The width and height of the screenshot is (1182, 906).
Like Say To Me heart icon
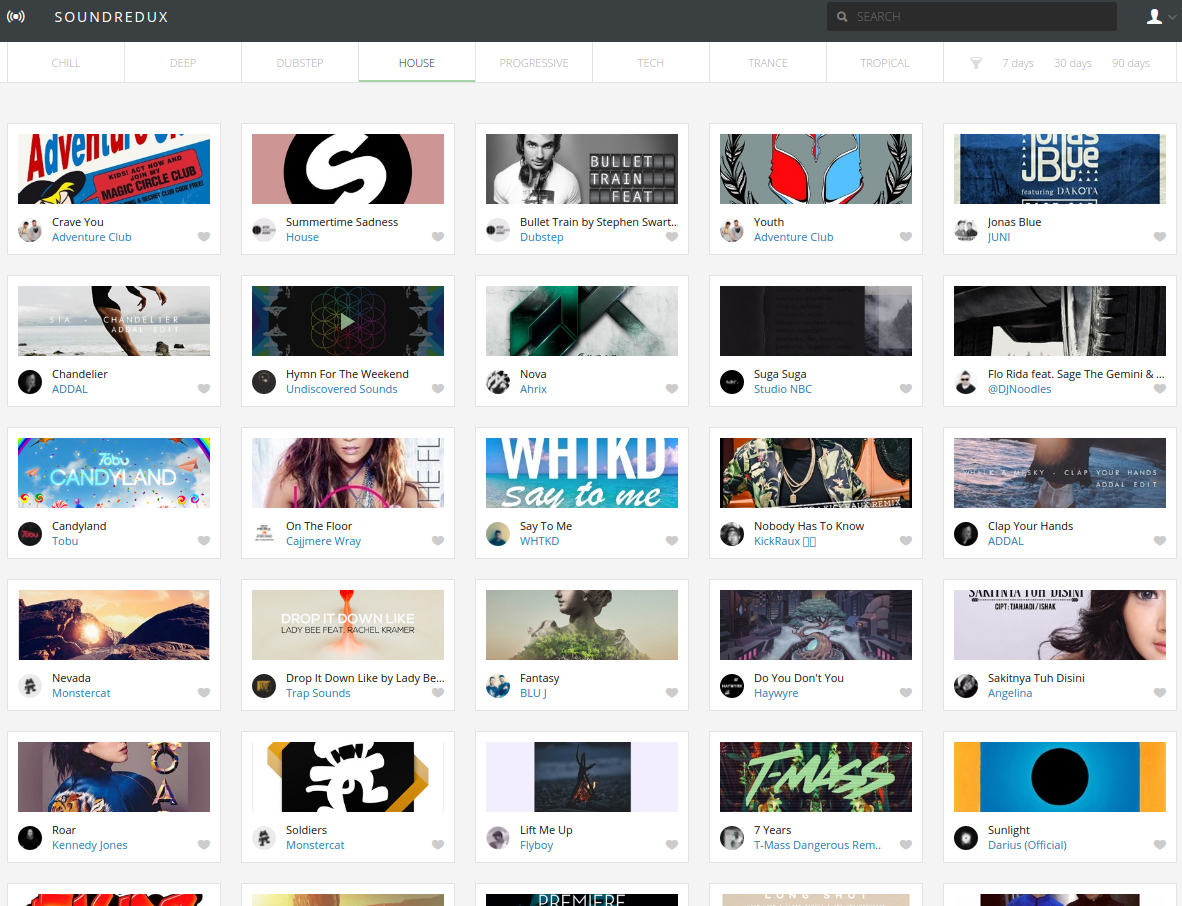coord(672,540)
